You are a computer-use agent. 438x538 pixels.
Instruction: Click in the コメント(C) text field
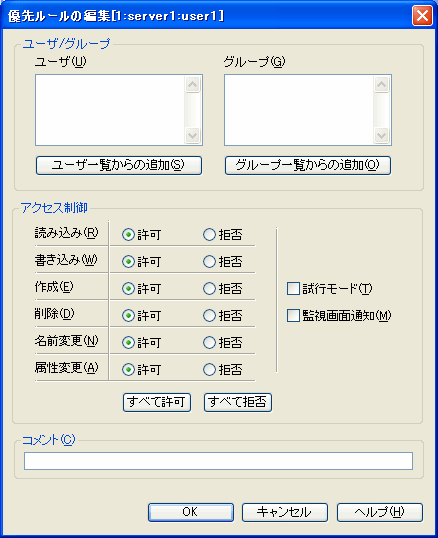tap(218, 461)
